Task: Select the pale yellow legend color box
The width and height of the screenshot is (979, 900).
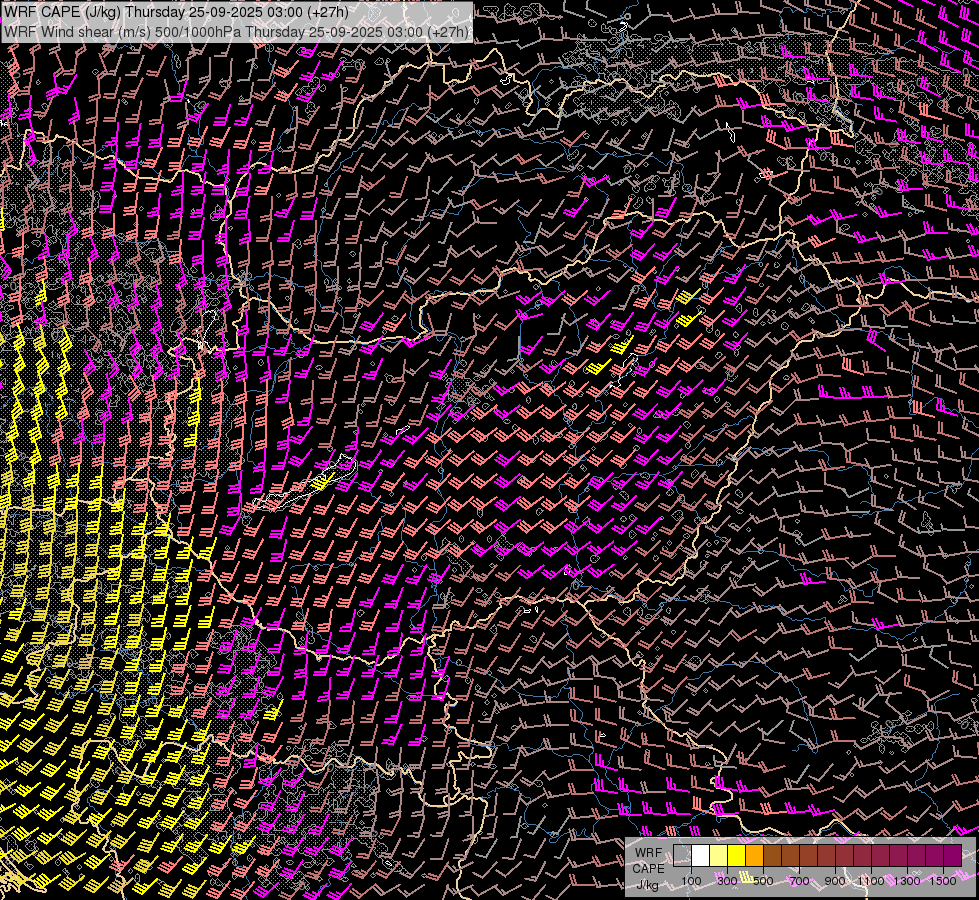Action: (718, 855)
